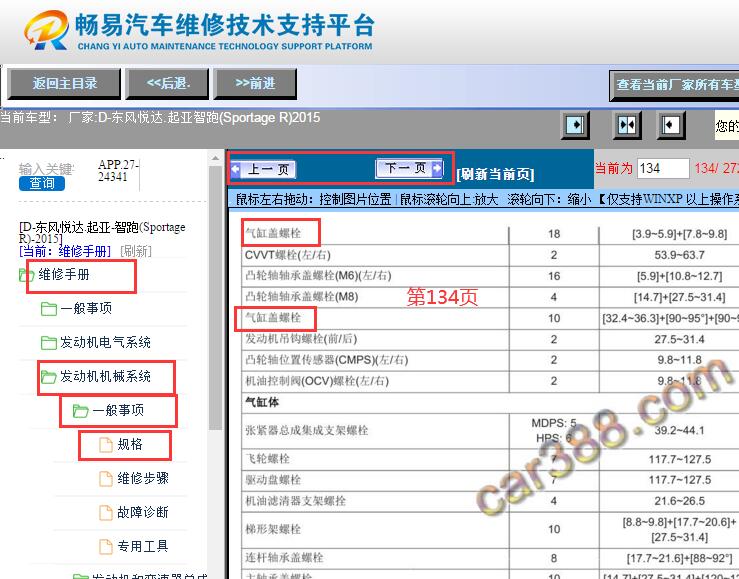The height and width of the screenshot is (579, 739).
Task: Go to next page with 下一页
Action: pos(409,168)
